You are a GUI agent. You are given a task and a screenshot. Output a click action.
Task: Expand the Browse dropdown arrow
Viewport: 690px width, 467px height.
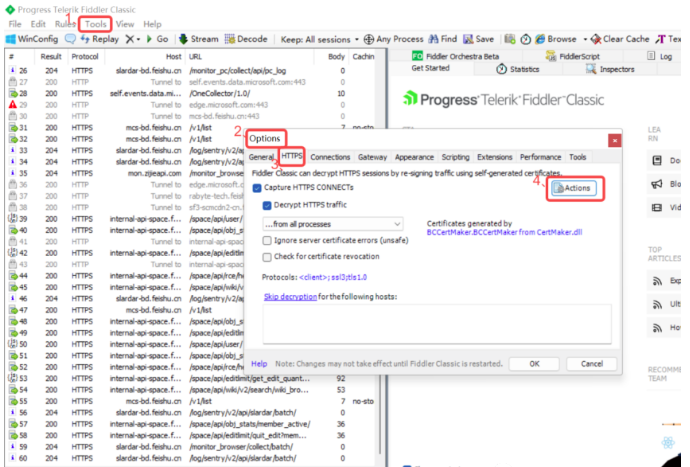pos(585,40)
